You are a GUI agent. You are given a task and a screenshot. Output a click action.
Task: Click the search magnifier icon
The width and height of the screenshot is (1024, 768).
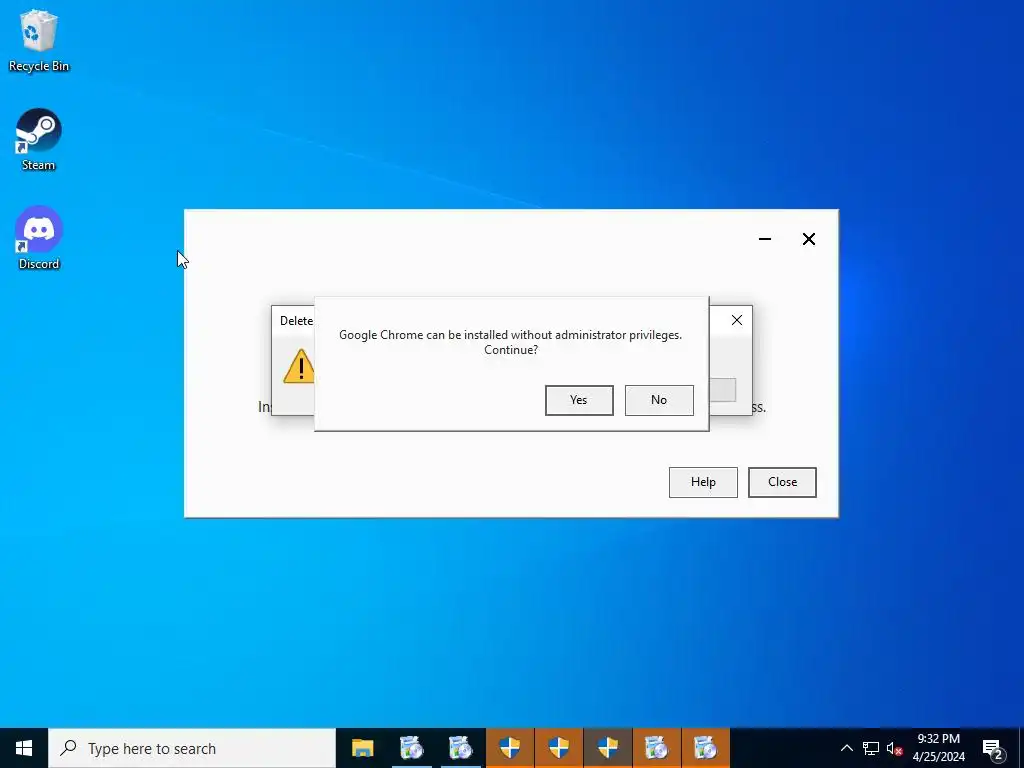coord(68,748)
